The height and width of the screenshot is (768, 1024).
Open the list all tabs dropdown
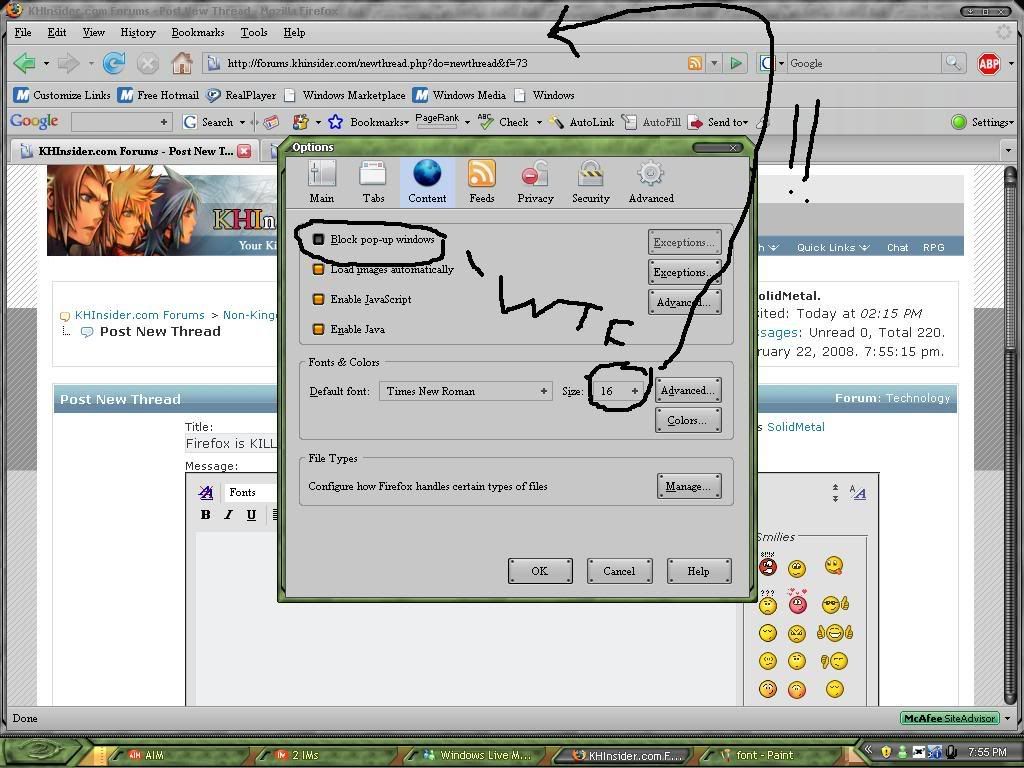[x=1008, y=151]
